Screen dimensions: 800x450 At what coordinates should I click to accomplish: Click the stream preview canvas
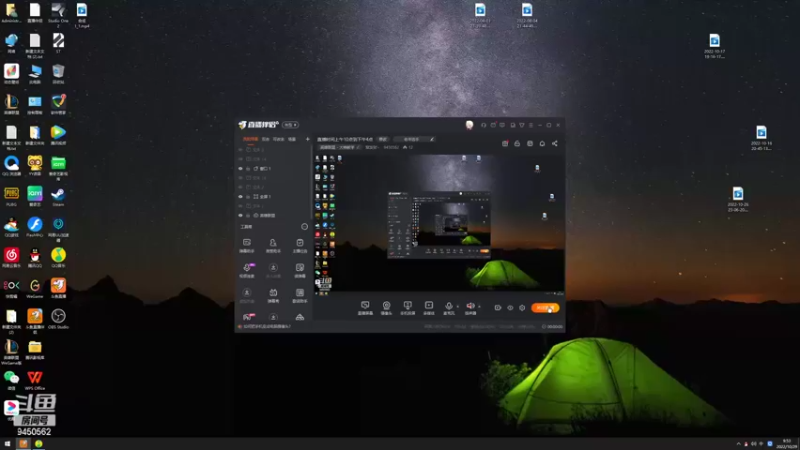439,223
